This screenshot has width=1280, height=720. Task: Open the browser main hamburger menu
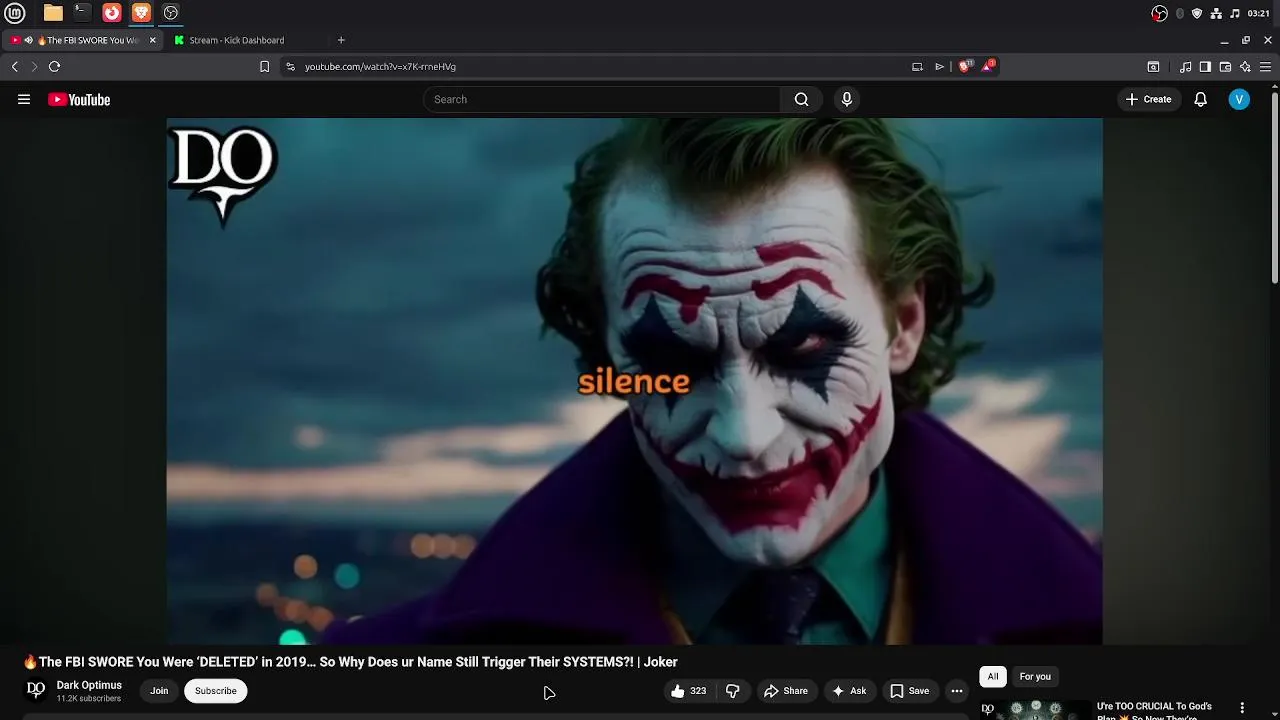1265,67
